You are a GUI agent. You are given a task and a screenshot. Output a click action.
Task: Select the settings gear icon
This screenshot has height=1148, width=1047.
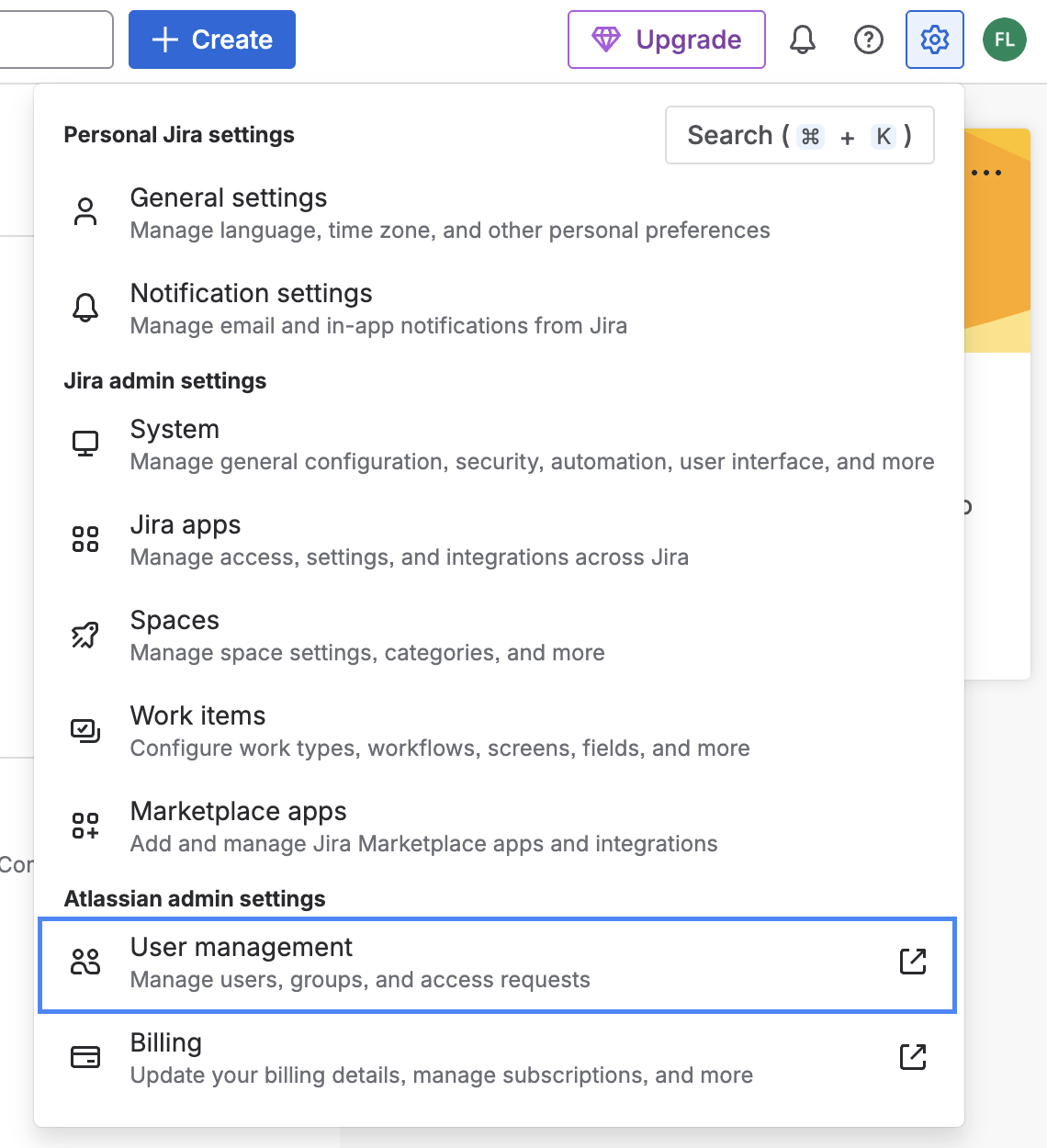(934, 39)
